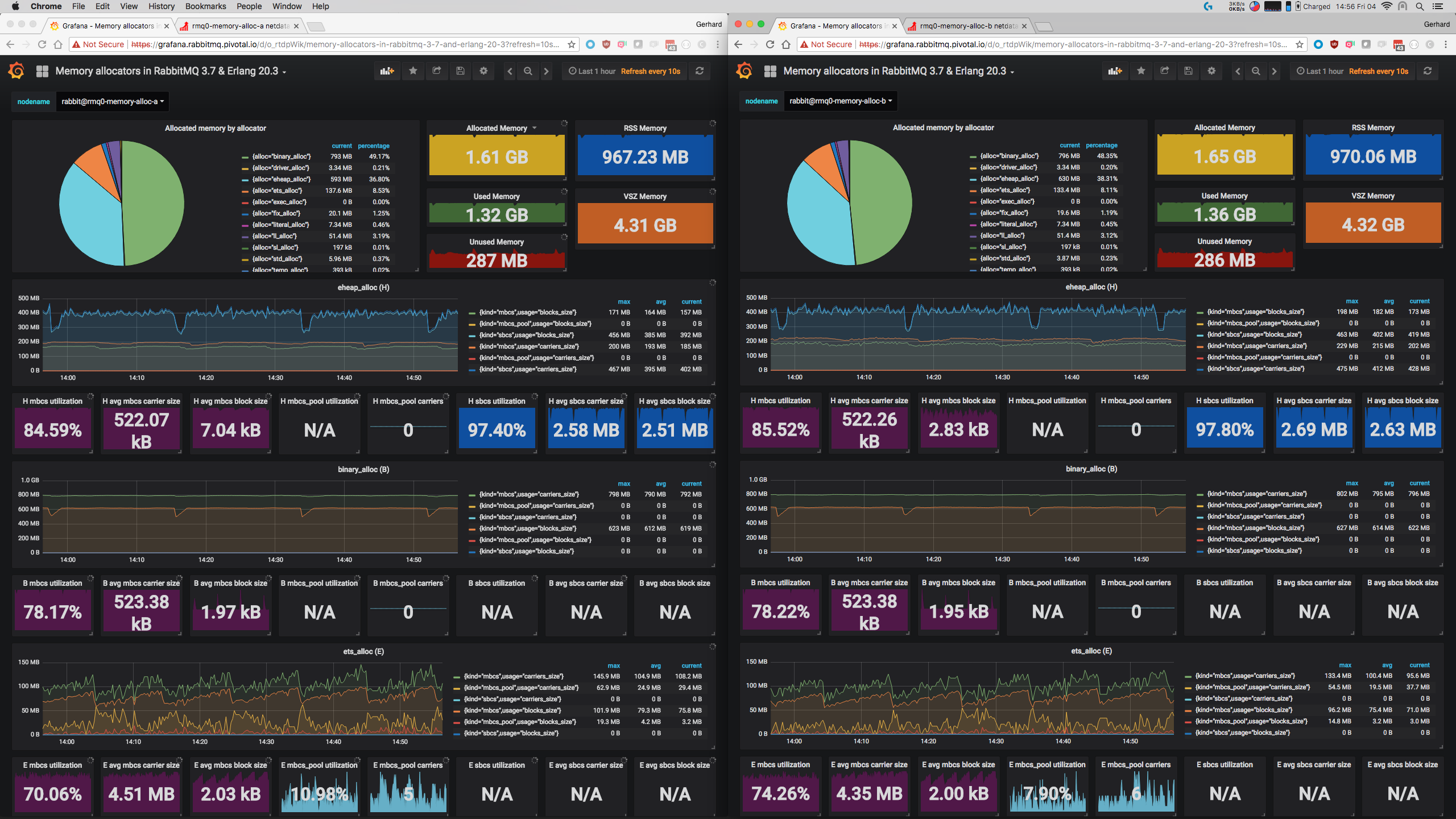
Task: Shift time range back in left dashboard
Action: click(510, 71)
